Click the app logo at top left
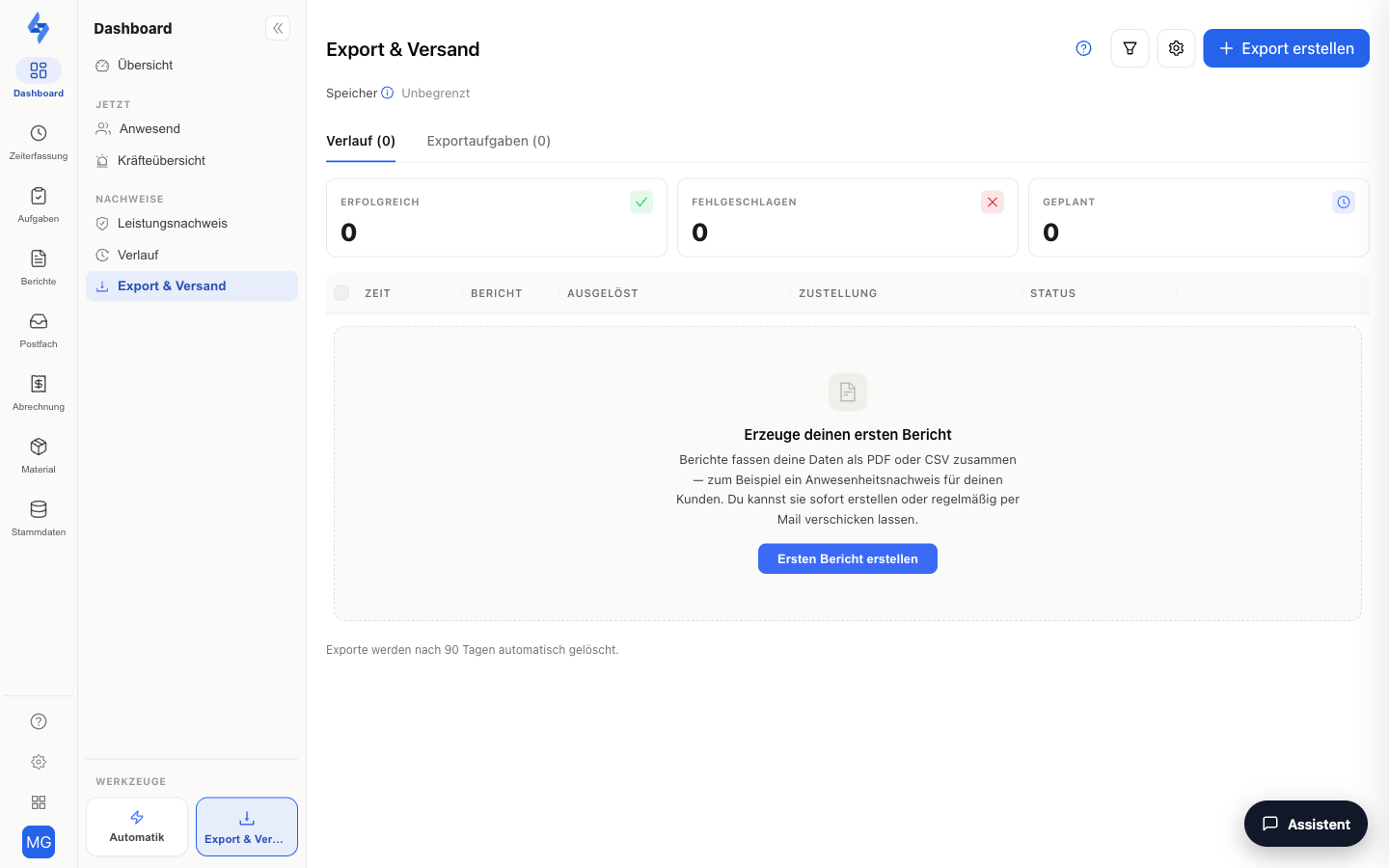 (39, 27)
